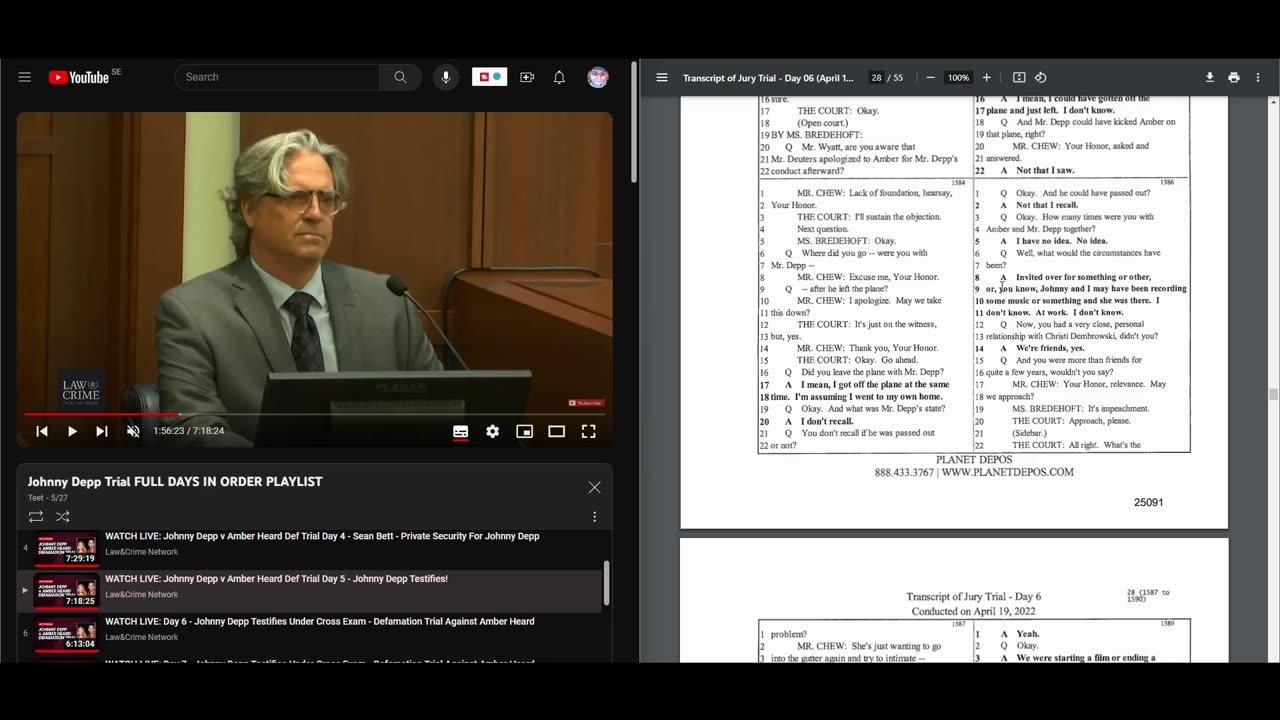The width and height of the screenshot is (1280, 720).
Task: Click the PDF viewer vertical scrollbar thumb
Action: click(x=1273, y=394)
